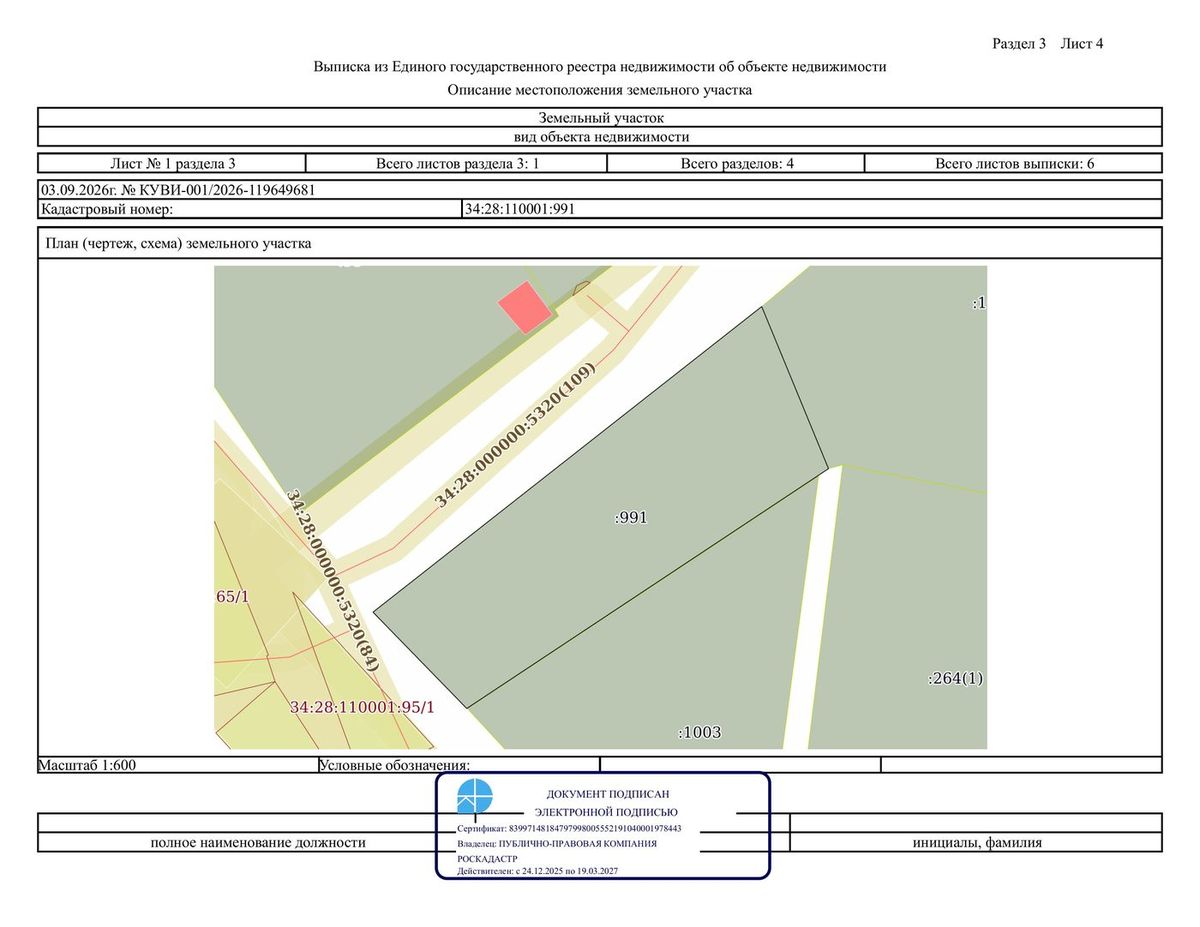
Task: Select "Всего листов выписки: 6" cell
Action: pos(1014,163)
